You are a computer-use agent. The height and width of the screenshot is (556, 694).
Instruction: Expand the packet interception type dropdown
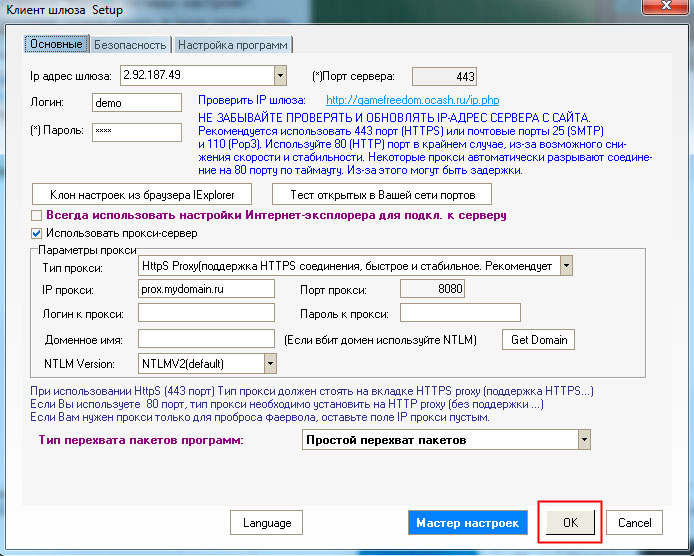click(x=583, y=440)
